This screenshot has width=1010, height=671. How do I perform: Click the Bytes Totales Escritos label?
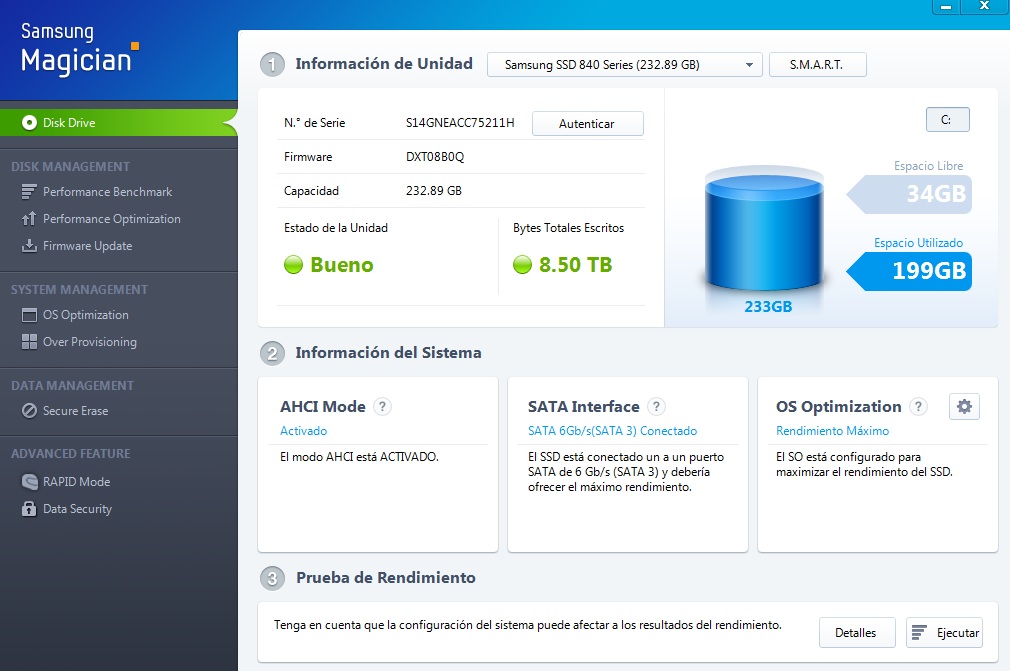tap(569, 228)
